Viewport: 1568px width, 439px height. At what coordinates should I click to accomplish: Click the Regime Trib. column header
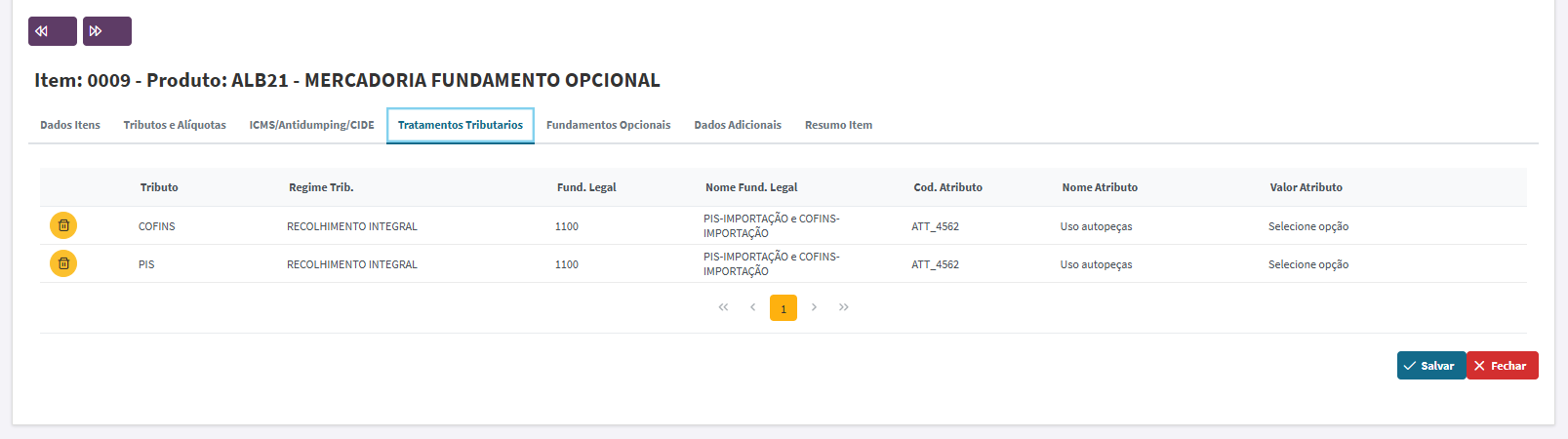tap(321, 187)
